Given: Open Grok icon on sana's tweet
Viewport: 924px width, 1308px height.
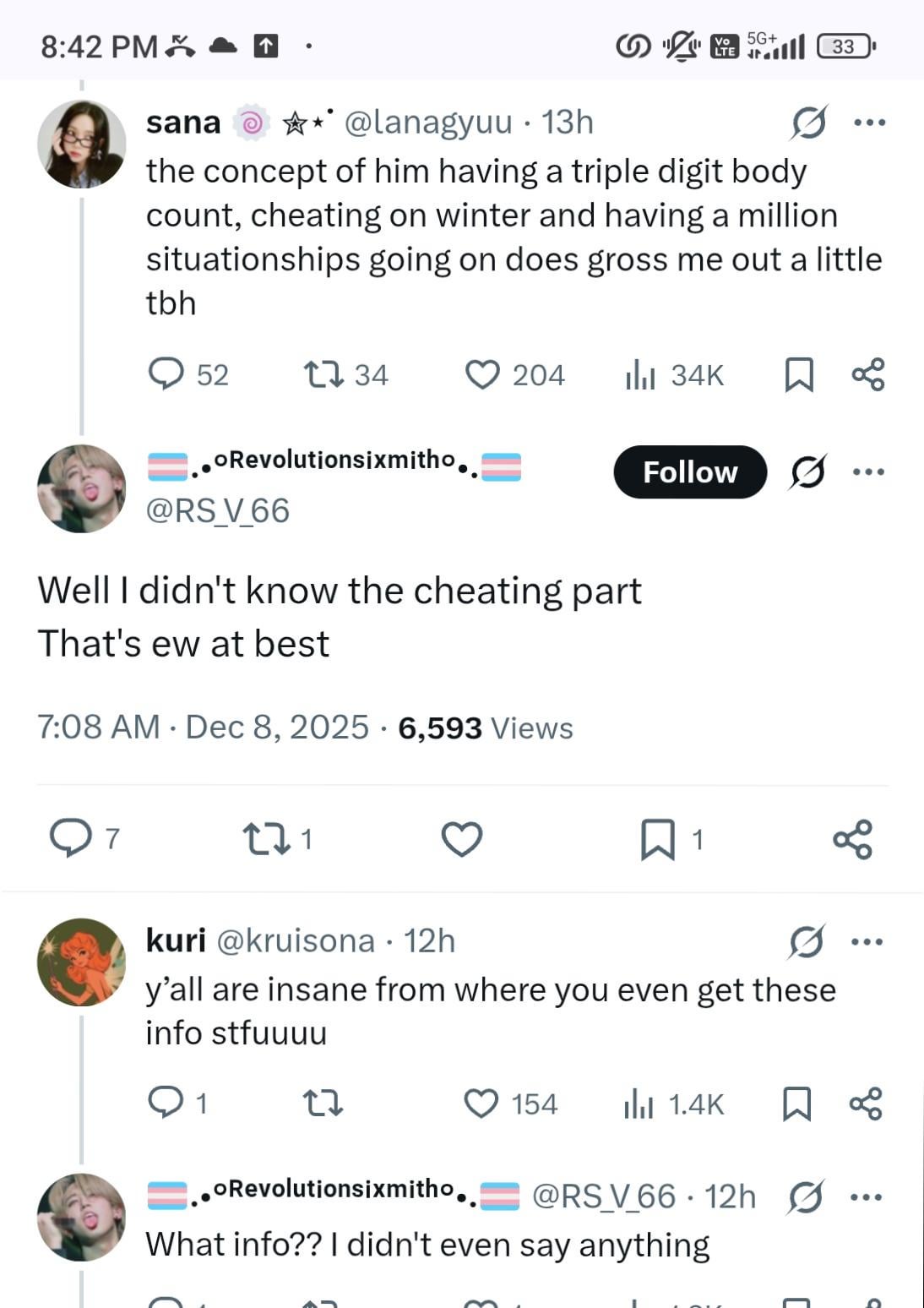Looking at the screenshot, I should pos(808,123).
